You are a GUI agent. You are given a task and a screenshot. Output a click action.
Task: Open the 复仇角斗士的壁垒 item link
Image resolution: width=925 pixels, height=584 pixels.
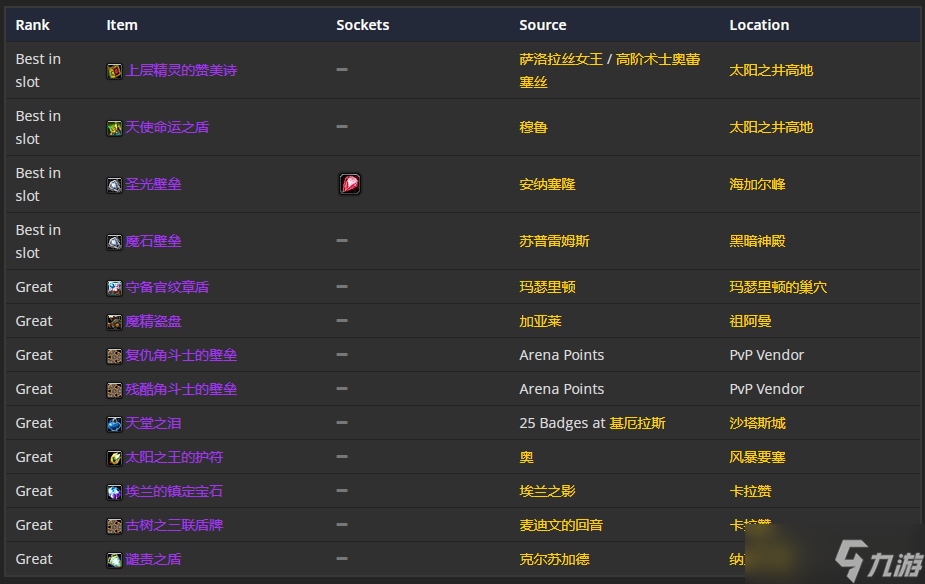click(181, 355)
